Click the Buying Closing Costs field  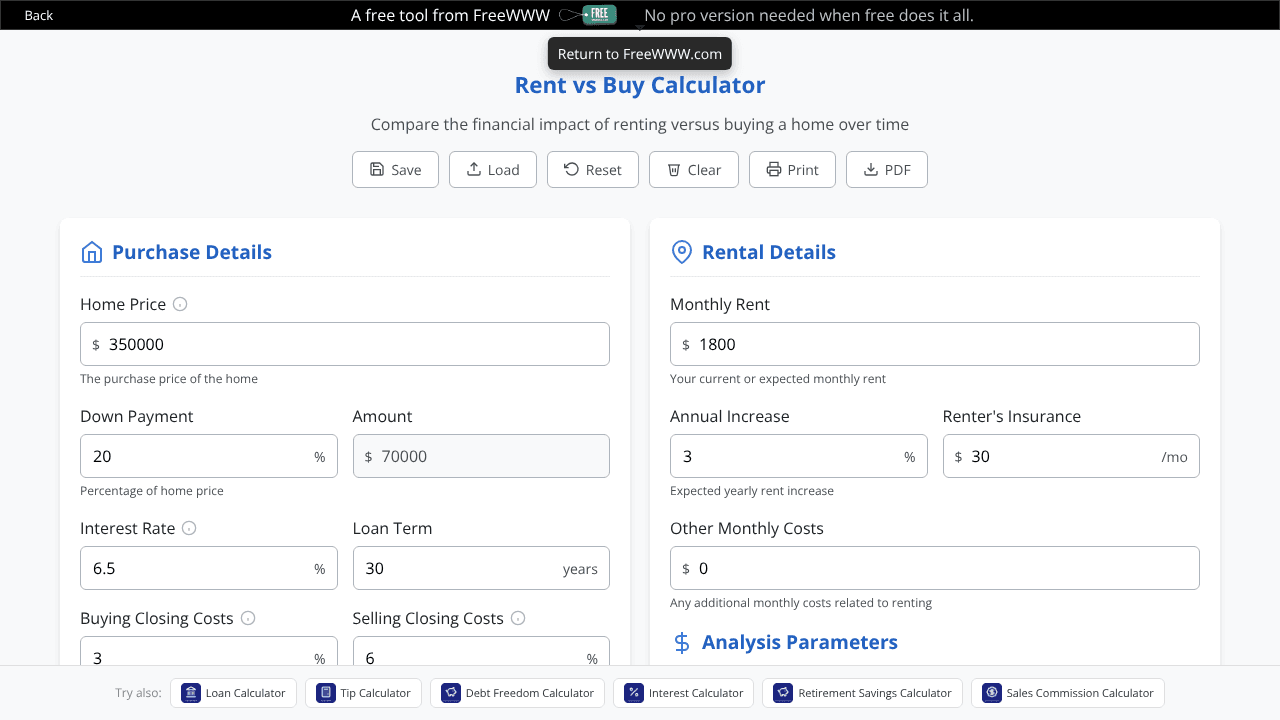[209, 651]
